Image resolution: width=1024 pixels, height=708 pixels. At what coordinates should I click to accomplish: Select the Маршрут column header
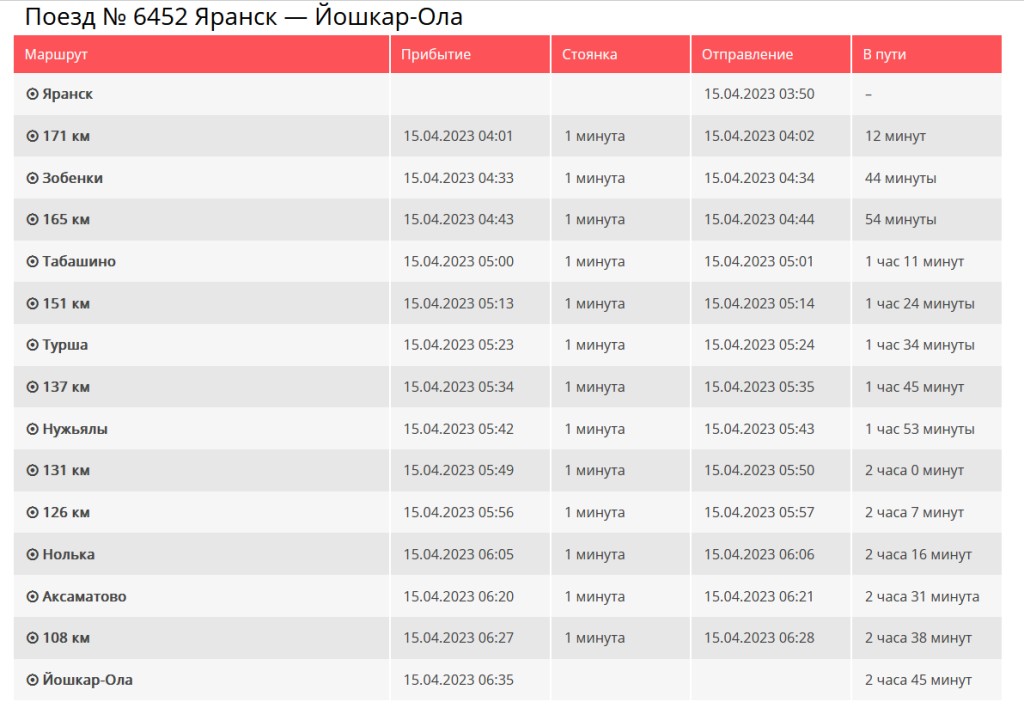[201, 54]
